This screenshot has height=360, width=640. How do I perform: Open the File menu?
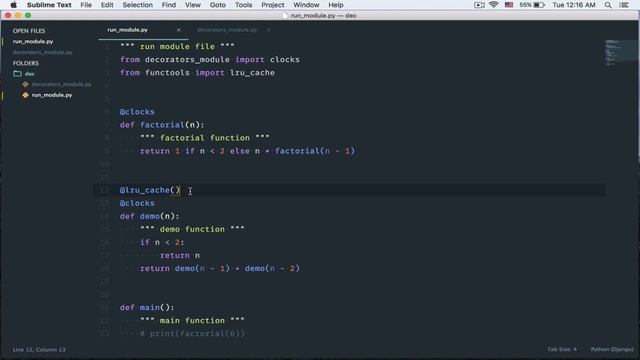pyautogui.click(x=86, y=5)
